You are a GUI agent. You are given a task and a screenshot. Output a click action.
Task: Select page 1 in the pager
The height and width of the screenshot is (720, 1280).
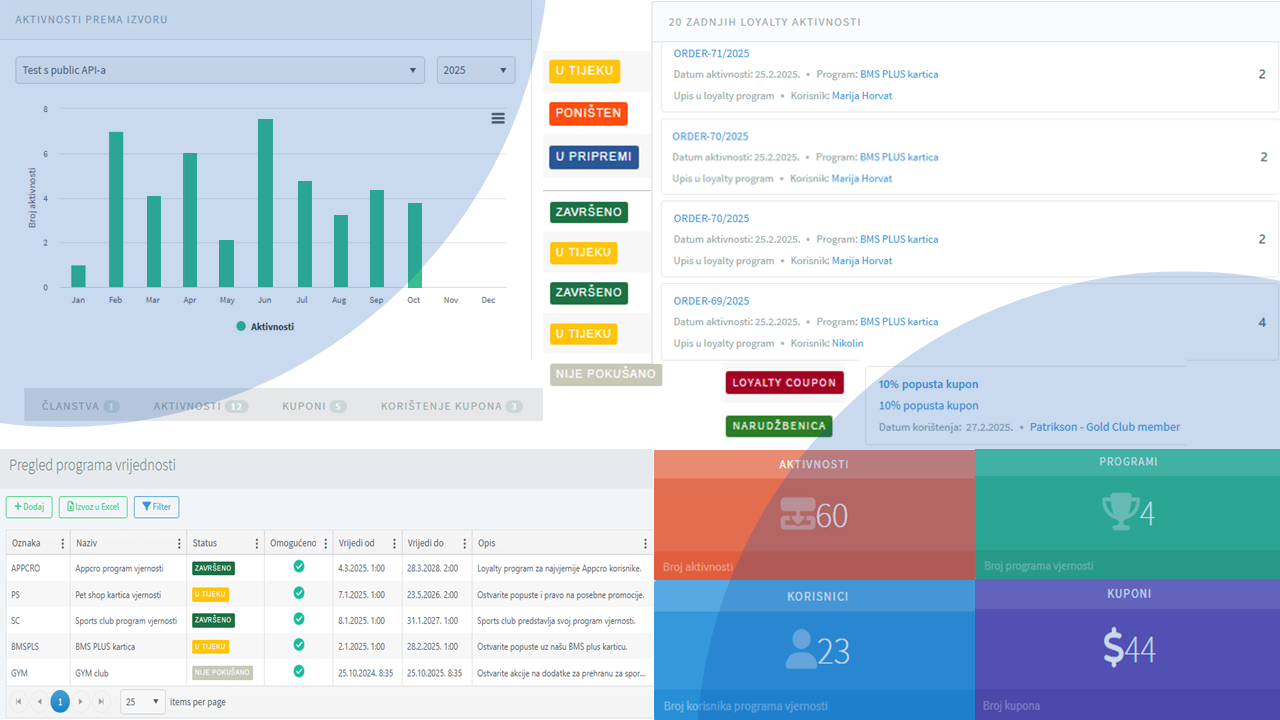pyautogui.click(x=60, y=701)
